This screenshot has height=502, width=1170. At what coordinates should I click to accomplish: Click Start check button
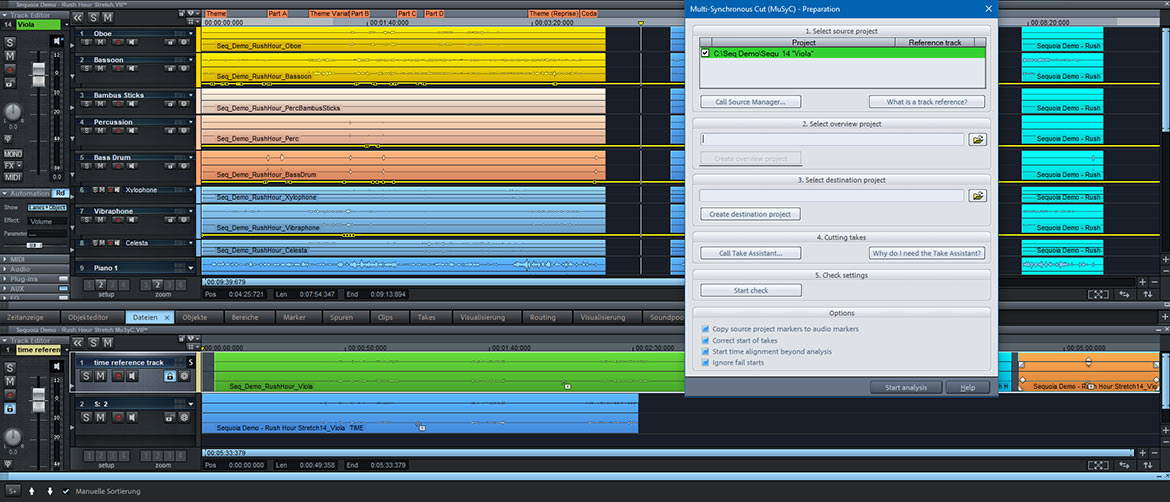[751, 290]
